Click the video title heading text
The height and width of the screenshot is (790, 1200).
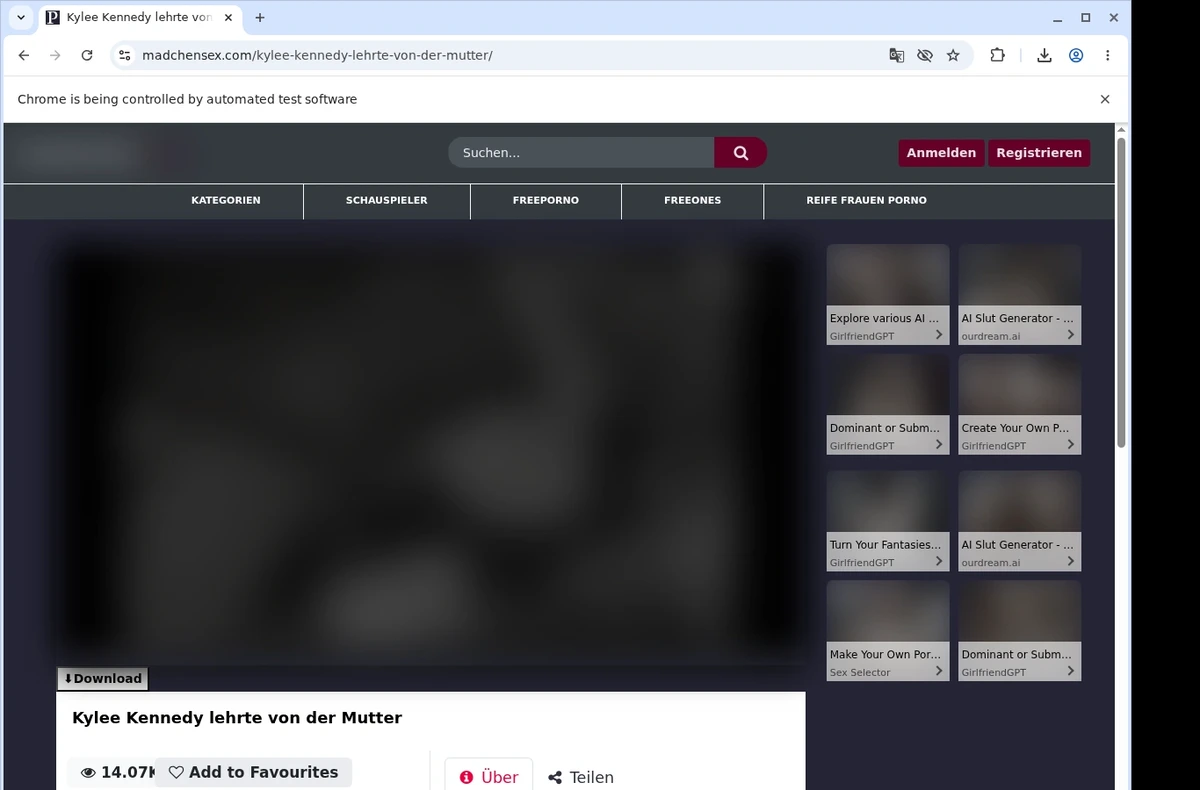(237, 718)
